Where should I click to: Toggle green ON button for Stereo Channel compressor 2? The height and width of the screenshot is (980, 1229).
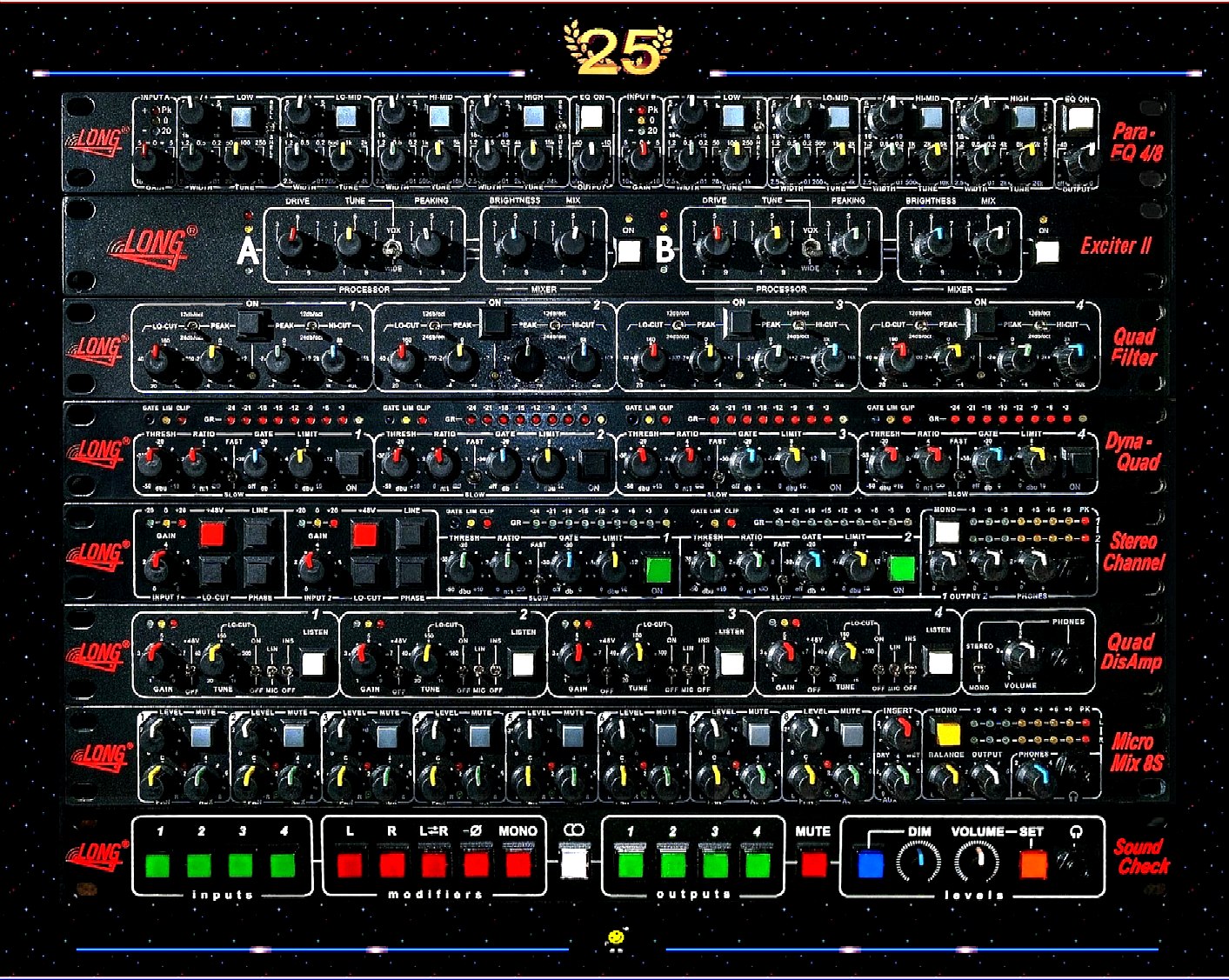[x=901, y=570]
